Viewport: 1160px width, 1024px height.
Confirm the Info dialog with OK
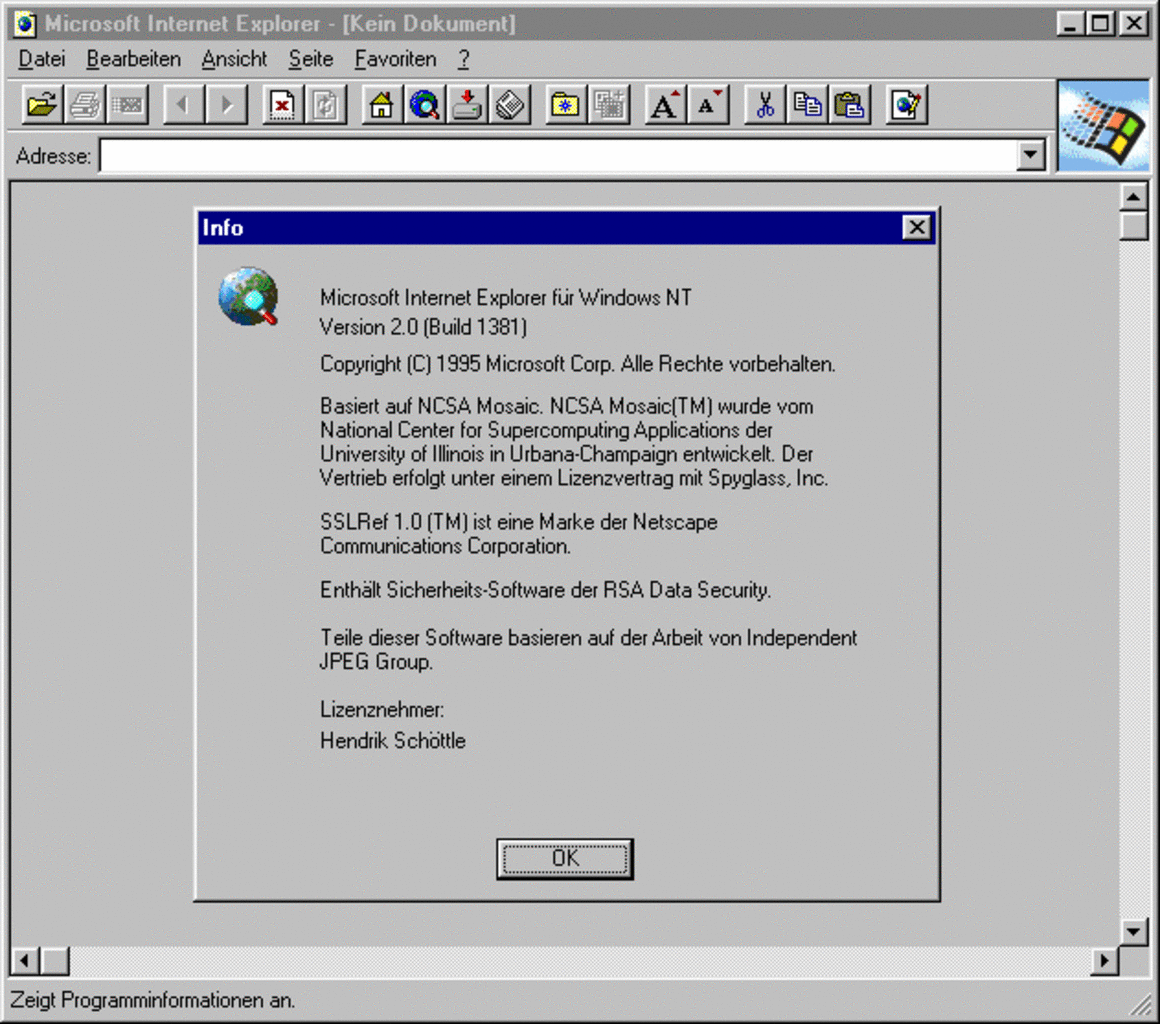click(x=565, y=858)
